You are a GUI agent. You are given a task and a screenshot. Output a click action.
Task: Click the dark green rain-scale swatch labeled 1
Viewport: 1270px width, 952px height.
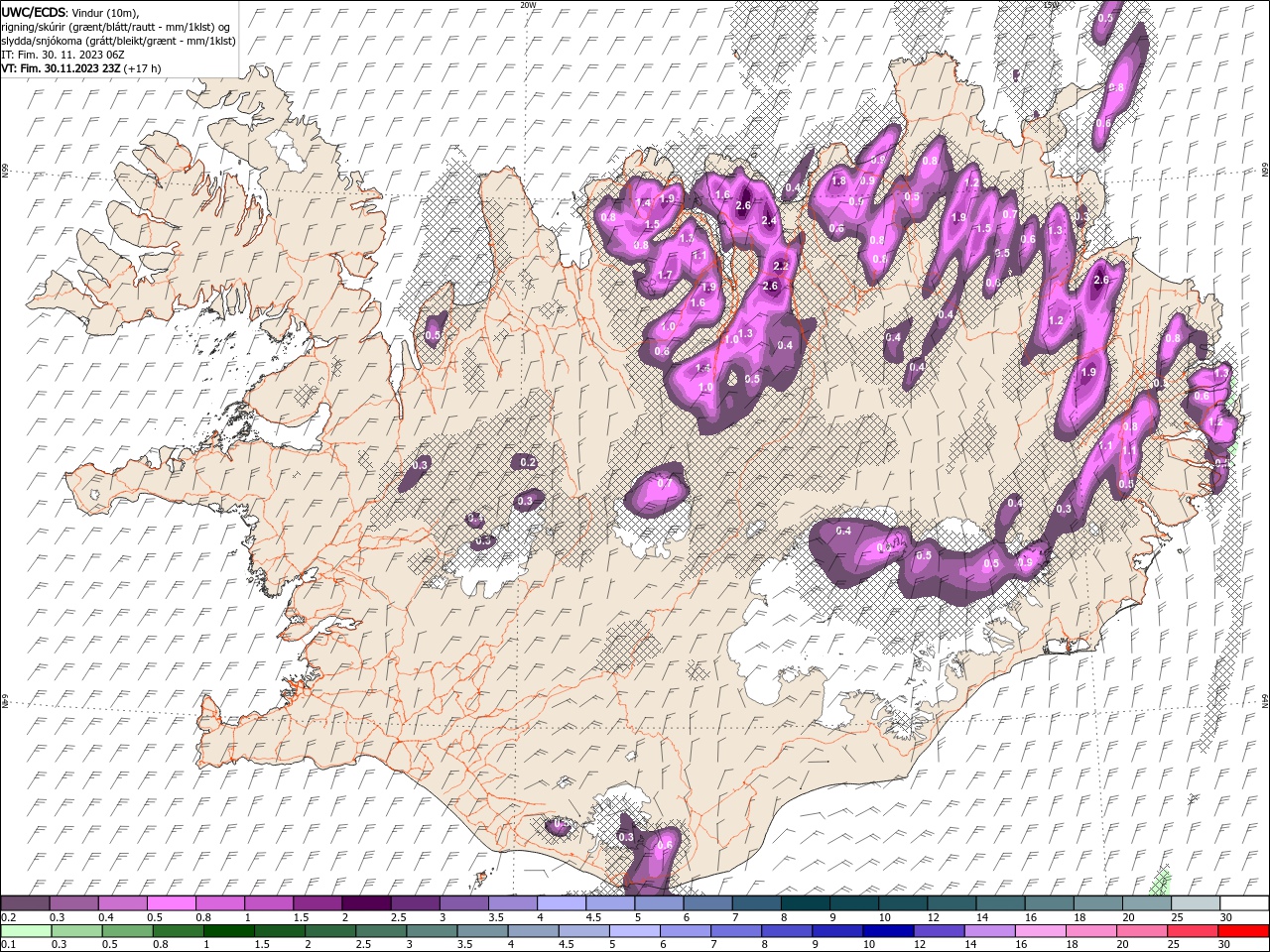coord(228,931)
